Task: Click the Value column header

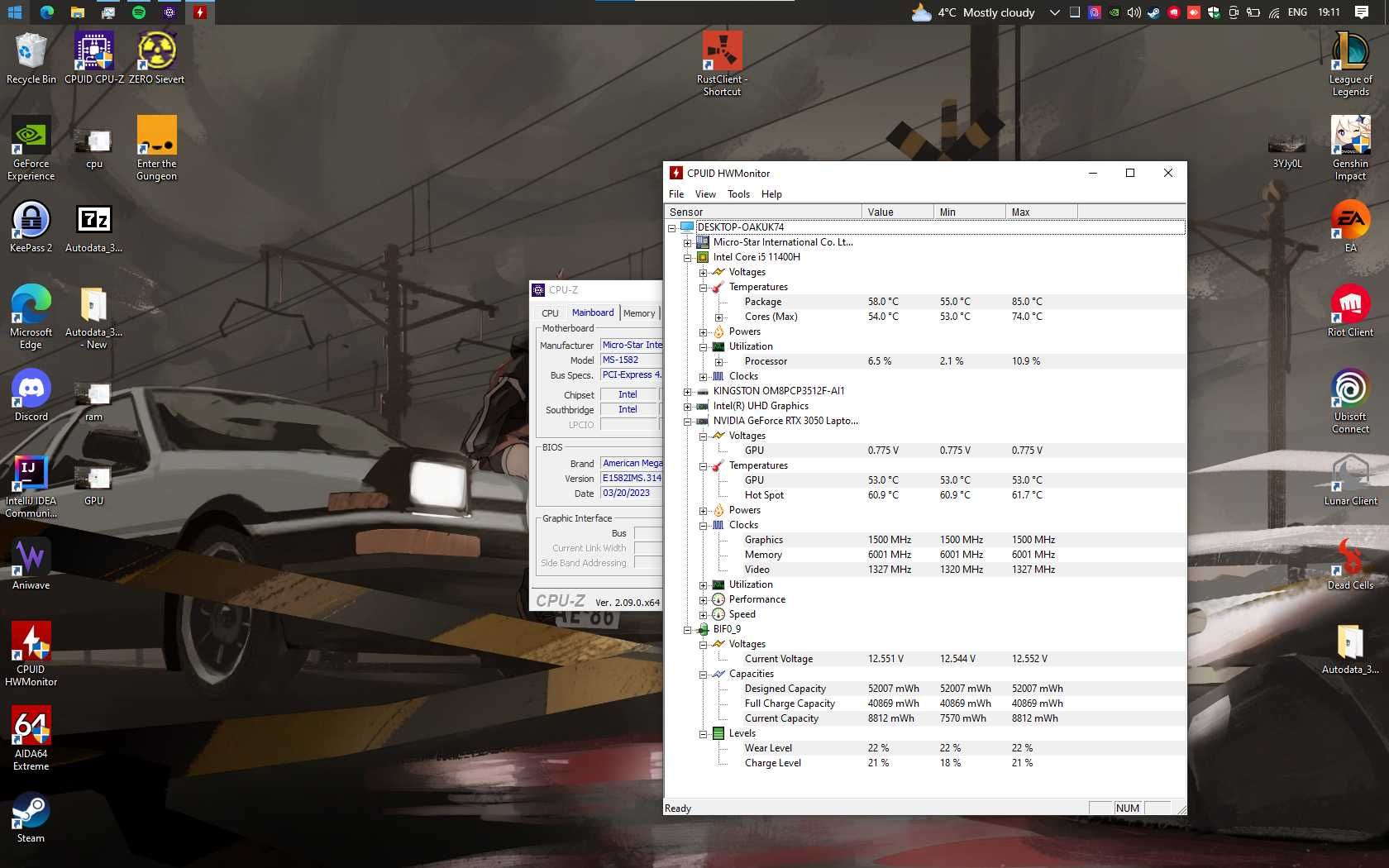Action: click(897, 212)
